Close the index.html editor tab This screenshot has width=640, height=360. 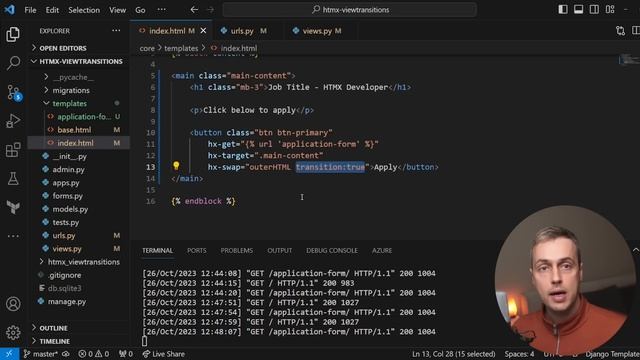[x=203, y=31]
